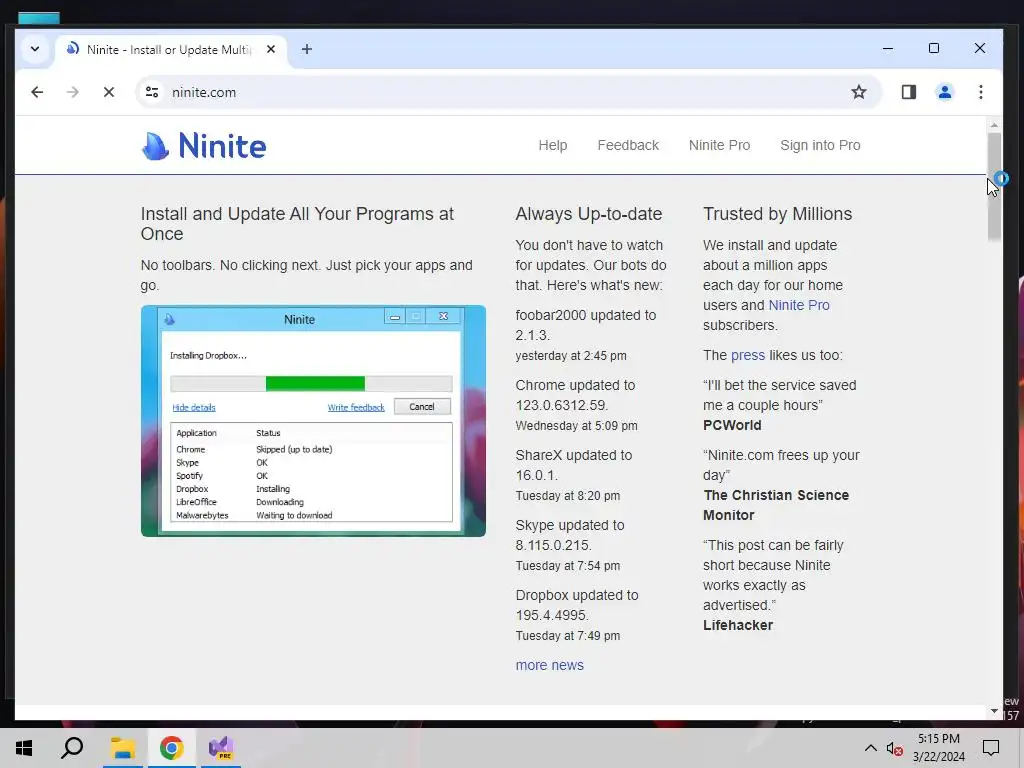Click the scrollbar down arrow
The image size is (1024, 768).
coord(994,711)
